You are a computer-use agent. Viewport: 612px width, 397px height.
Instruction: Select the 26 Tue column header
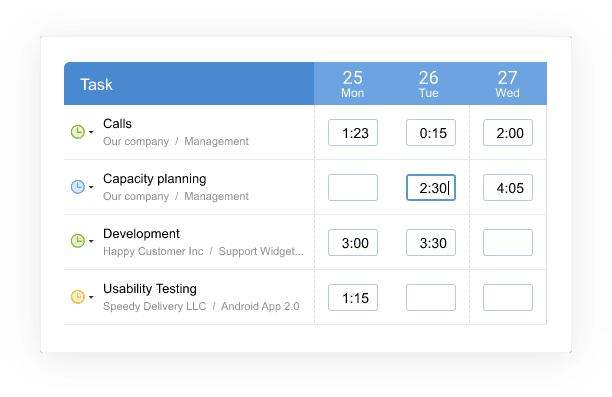coord(429,84)
